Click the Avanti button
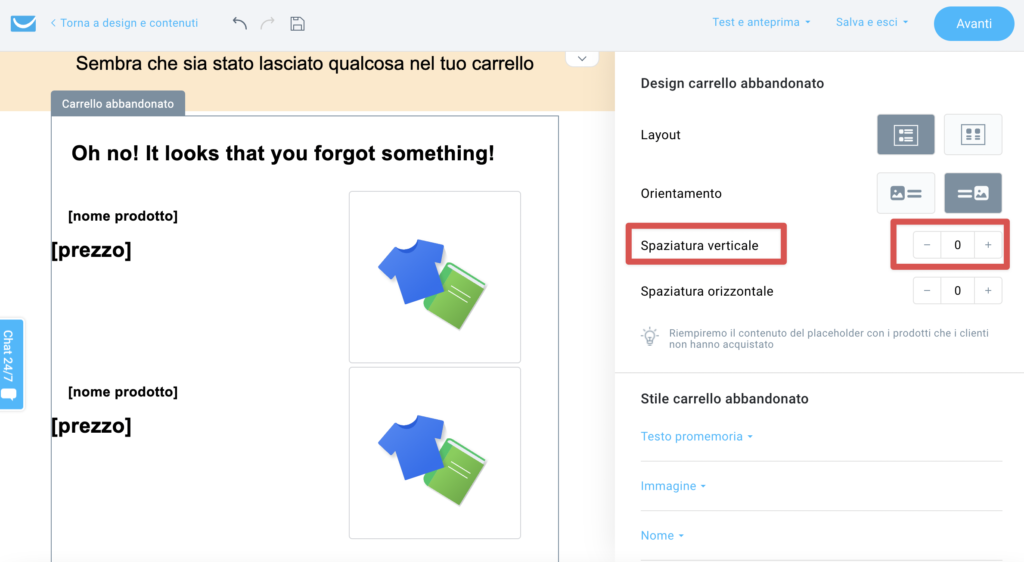 (974, 23)
